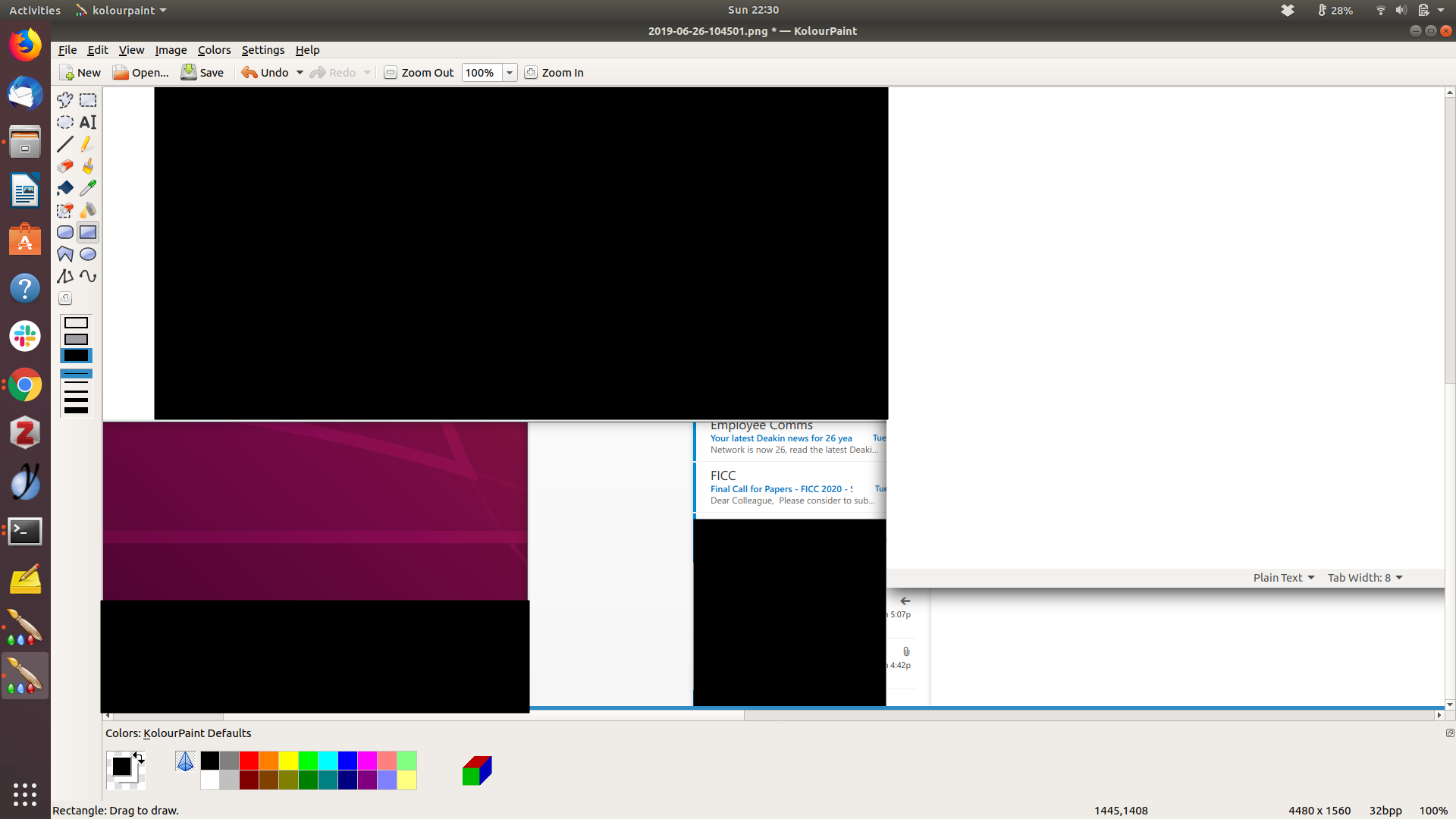Screen dimensions: 1456x819
Task: Select the Polygon tool
Action: 65,254
